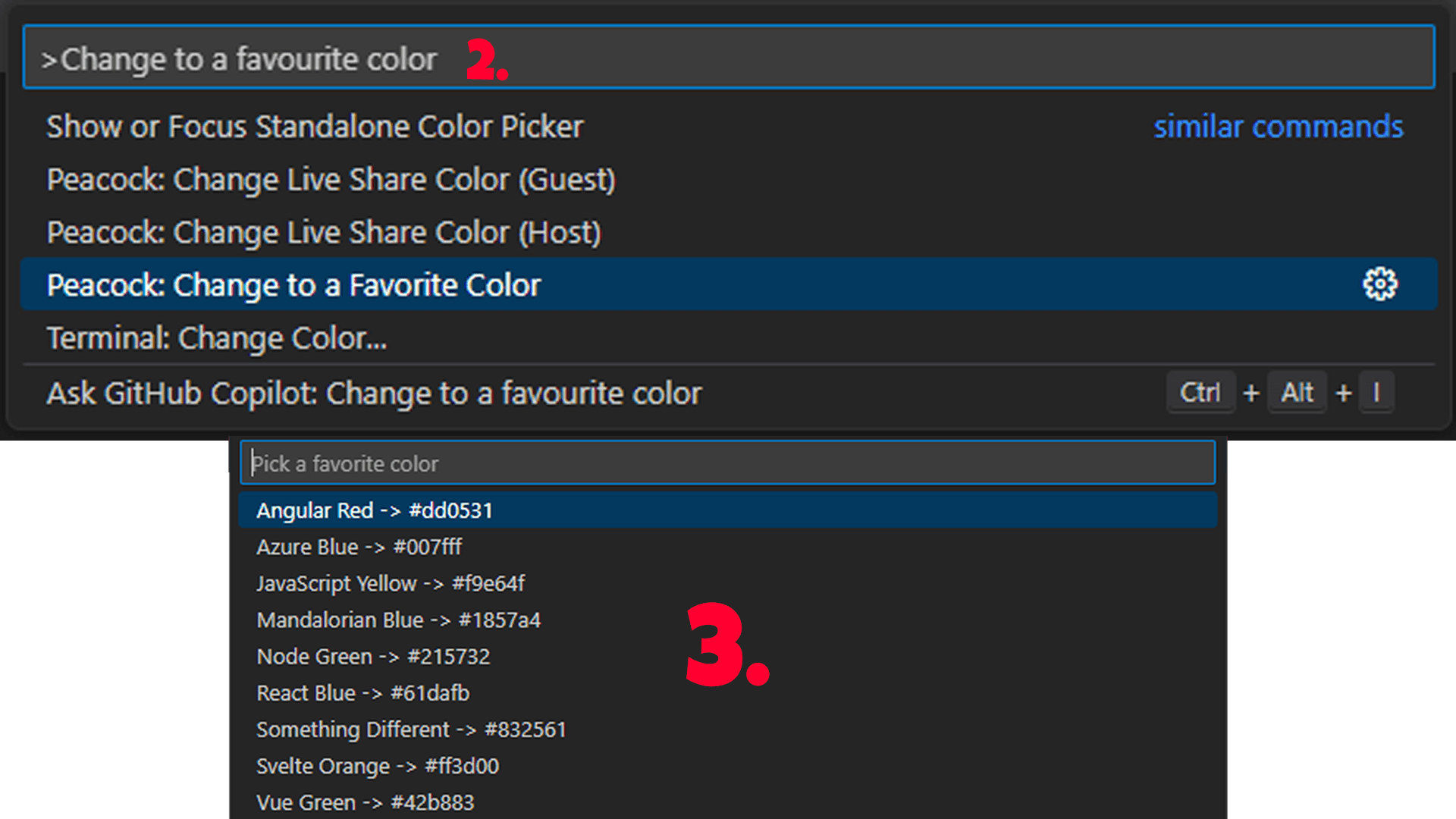Apply Node Green color
1456x819 pixels.
click(x=373, y=657)
